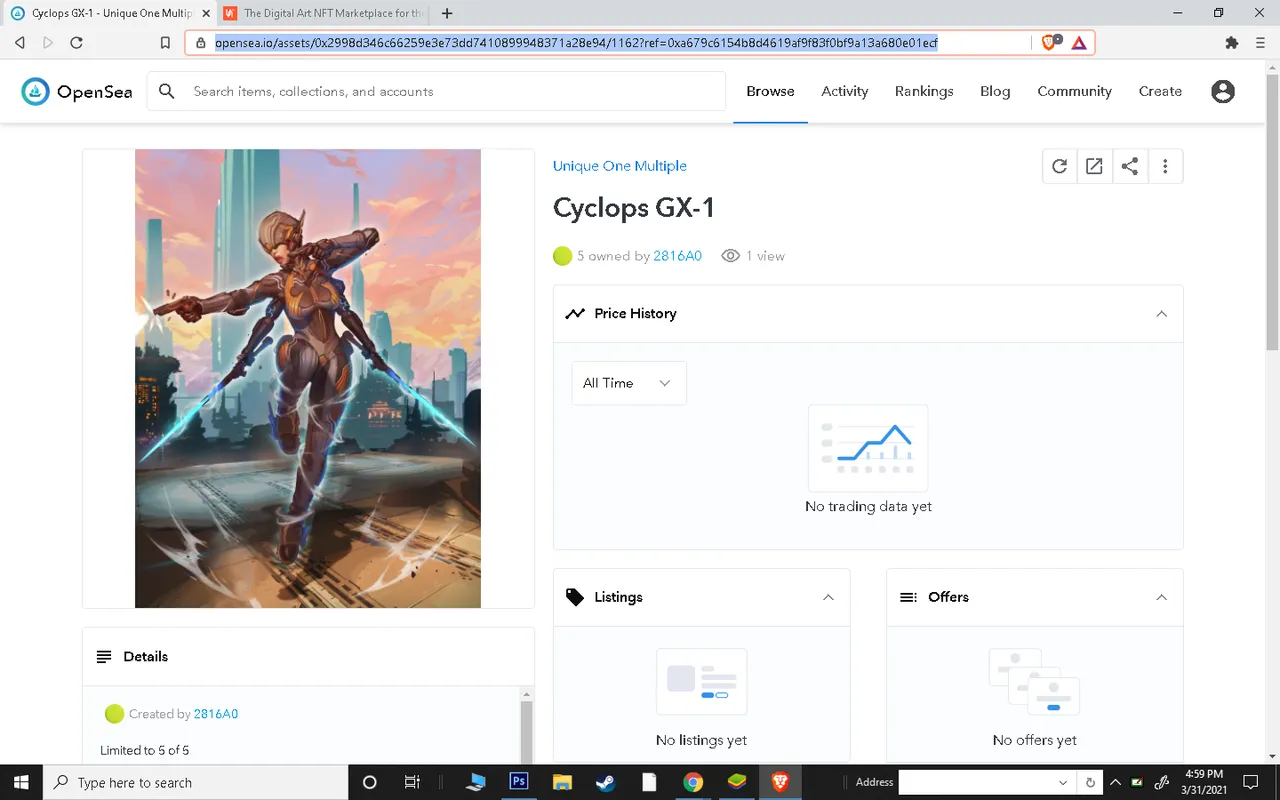The image size is (1280, 800).
Task: Open the Unique One Multiple collection link
Action: click(620, 166)
